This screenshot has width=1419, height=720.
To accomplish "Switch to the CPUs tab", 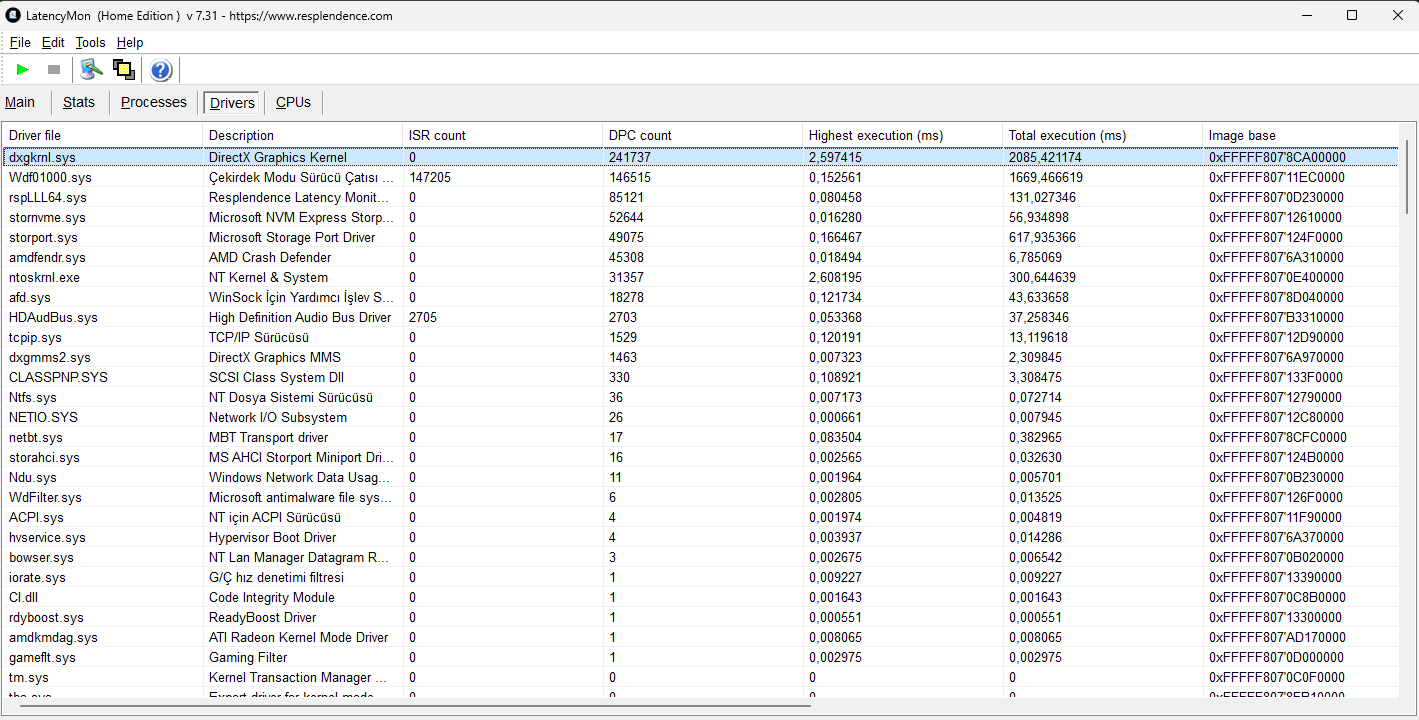I will (x=293, y=102).
